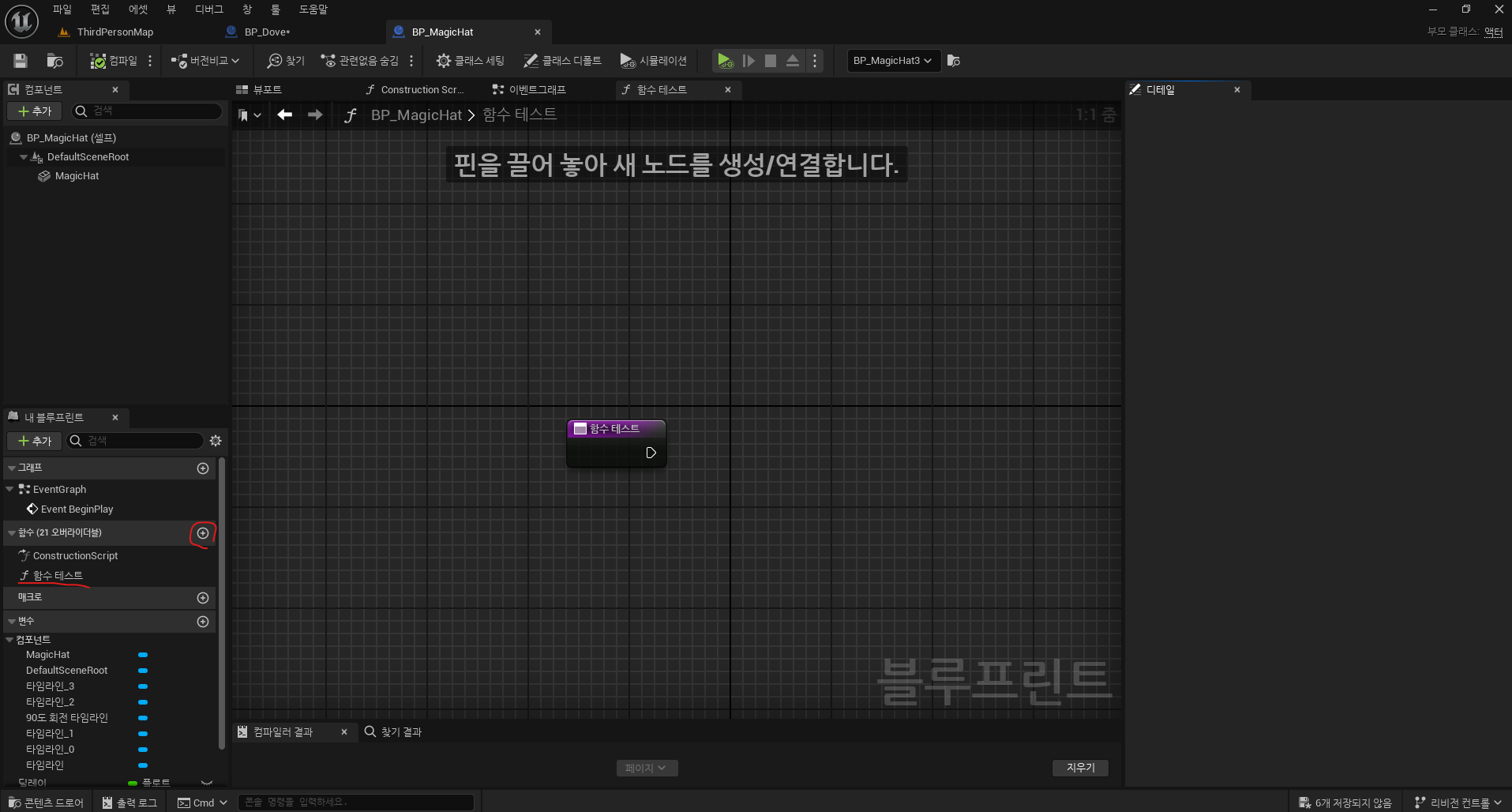Select Event BeginPlay entry
The height and width of the screenshot is (812, 1512).
point(77,509)
